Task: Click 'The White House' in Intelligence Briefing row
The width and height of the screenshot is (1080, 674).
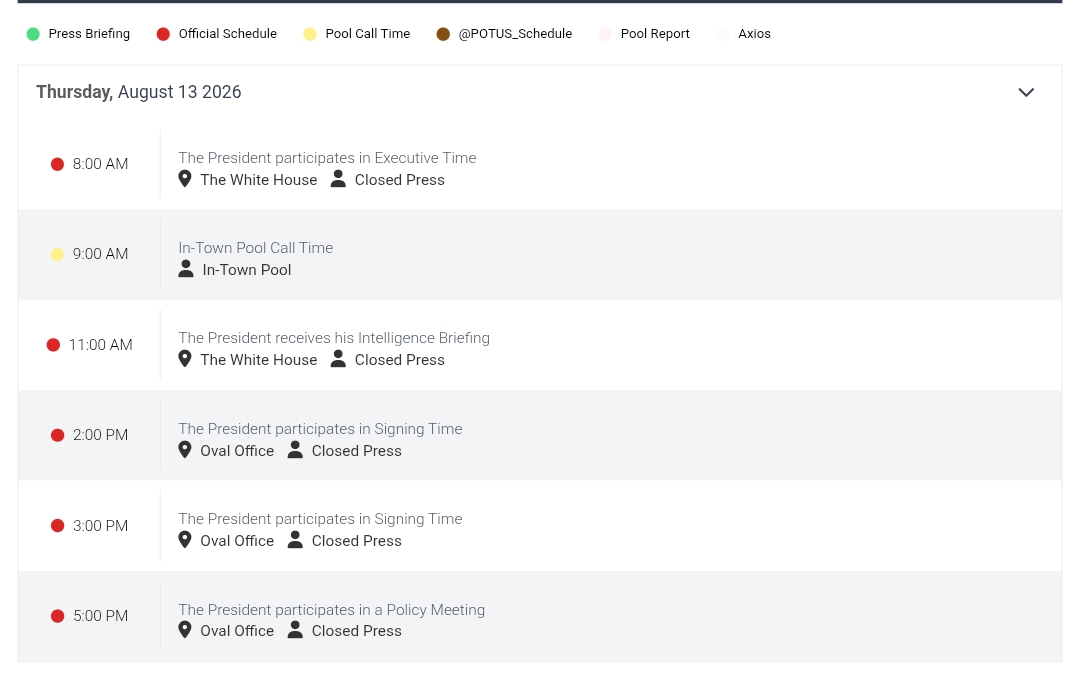Action: [258, 359]
